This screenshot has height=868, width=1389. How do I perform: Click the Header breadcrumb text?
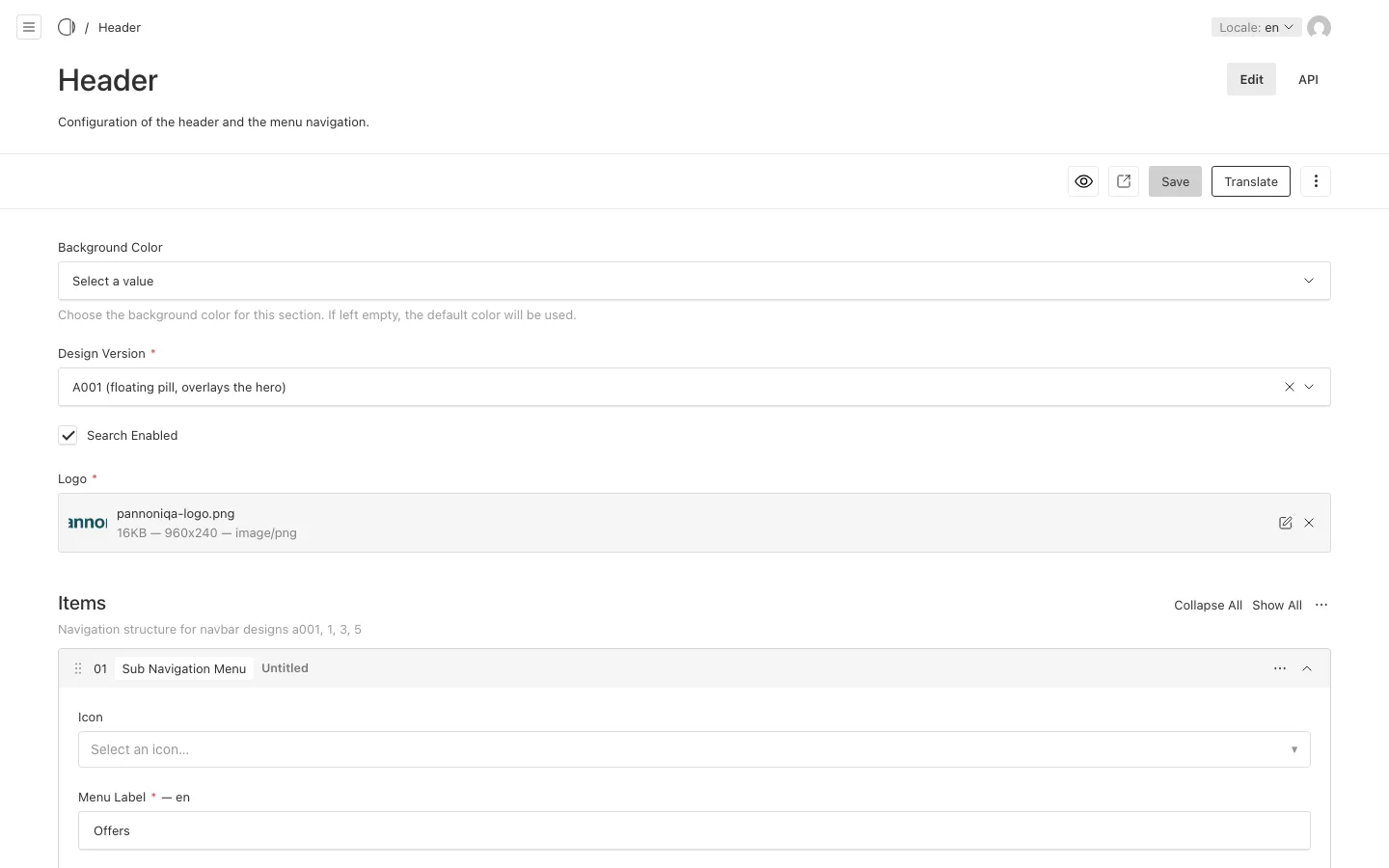click(120, 27)
